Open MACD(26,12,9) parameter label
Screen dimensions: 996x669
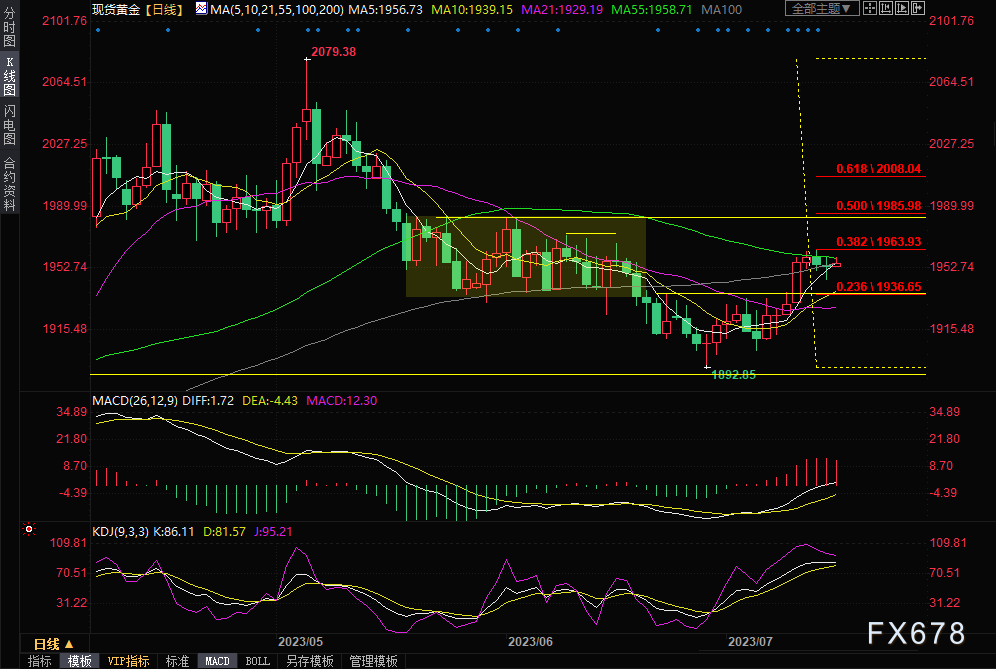pos(135,401)
